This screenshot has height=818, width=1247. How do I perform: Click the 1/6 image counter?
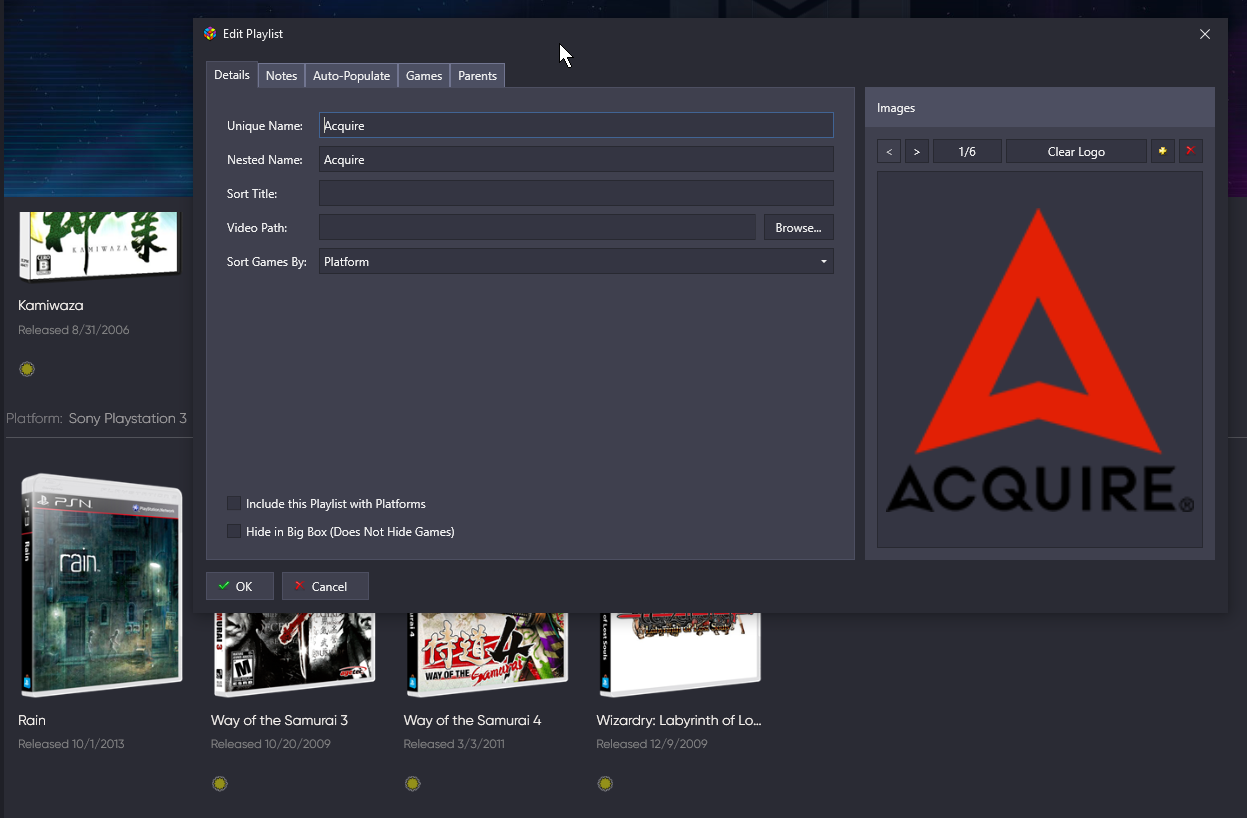[x=967, y=151]
